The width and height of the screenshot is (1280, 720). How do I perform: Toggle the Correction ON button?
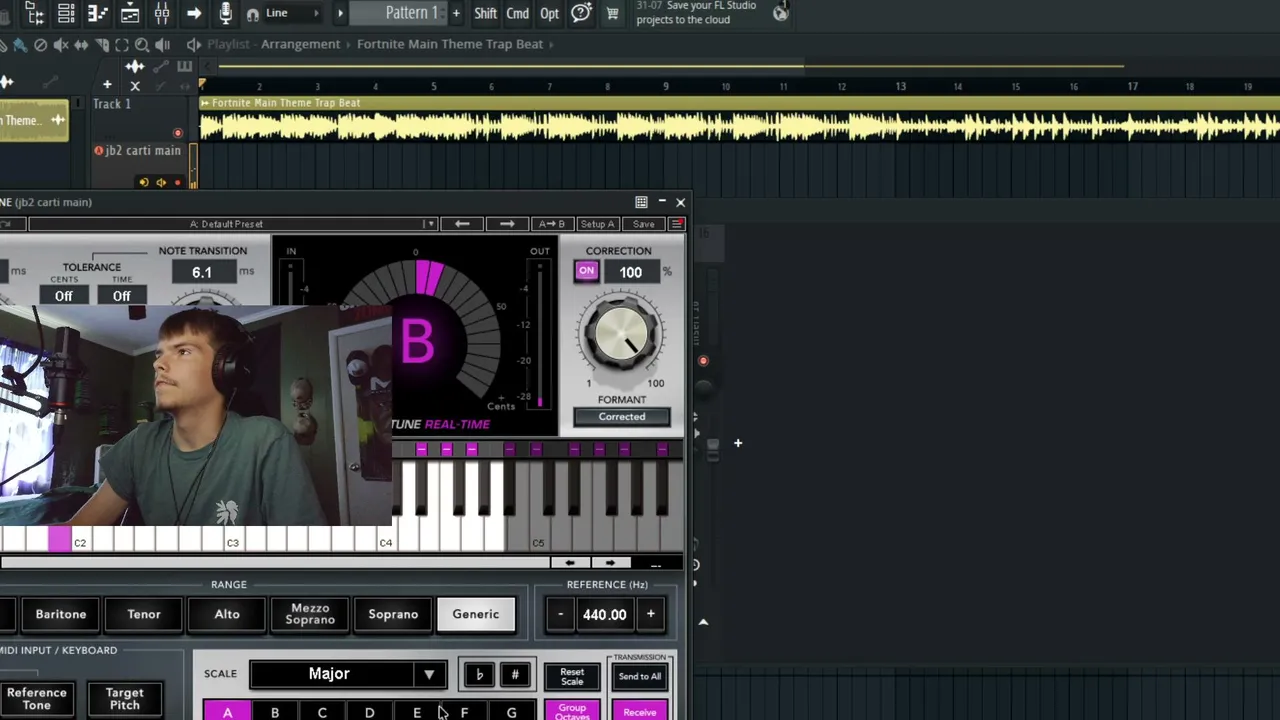(586, 271)
